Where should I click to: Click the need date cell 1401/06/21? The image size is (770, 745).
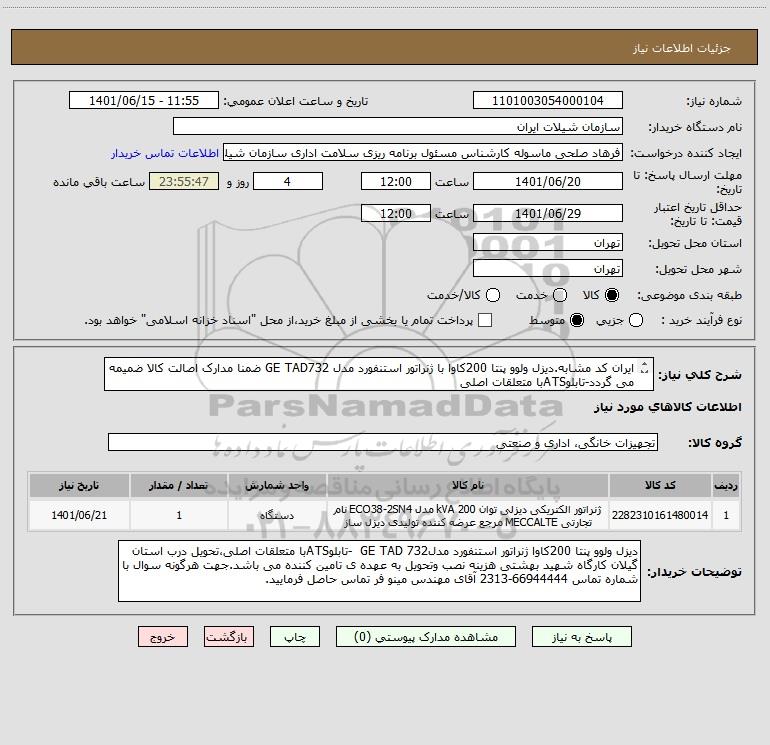pyautogui.click(x=79, y=515)
